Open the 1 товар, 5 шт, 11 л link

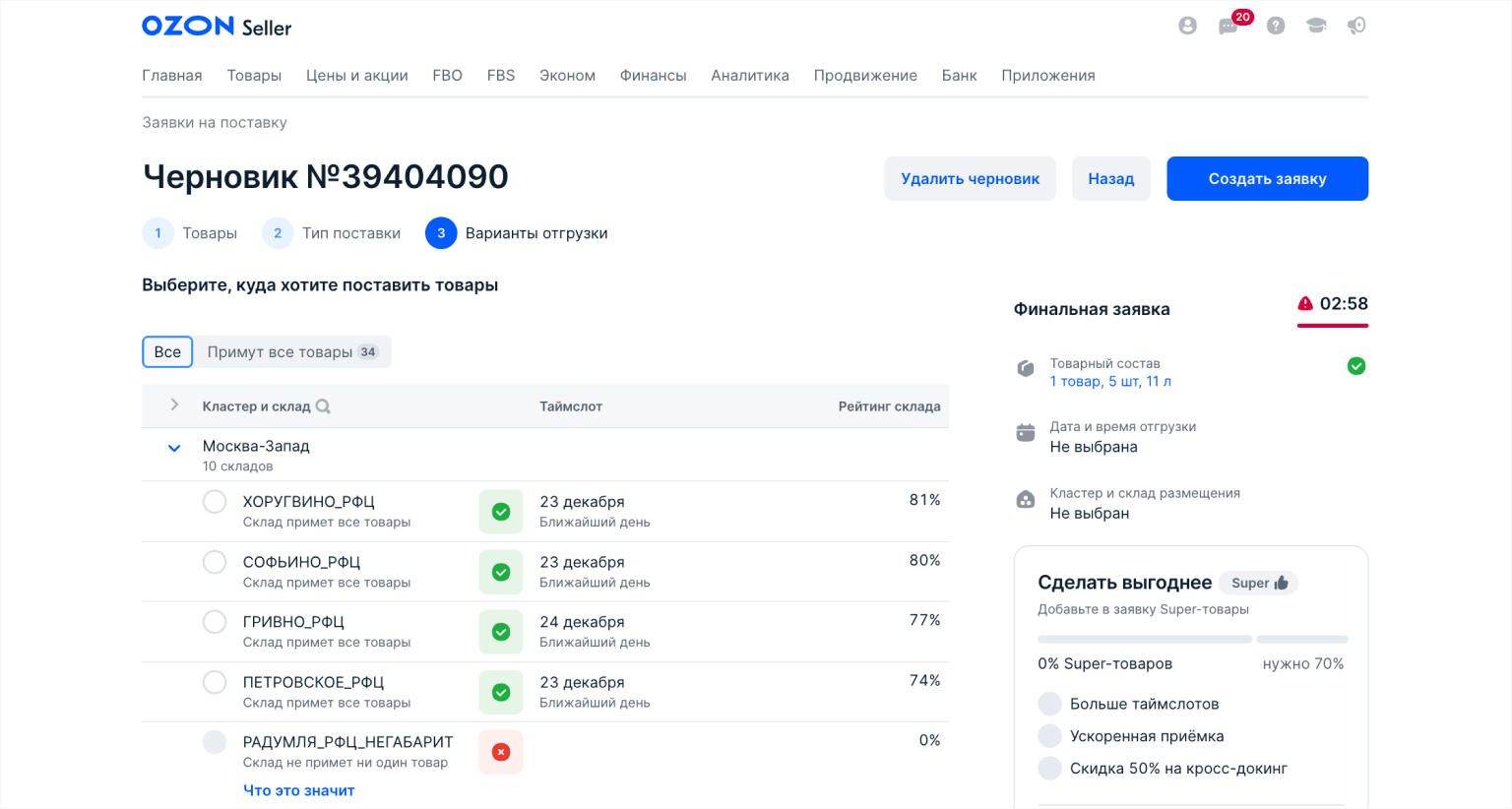coord(1110,382)
